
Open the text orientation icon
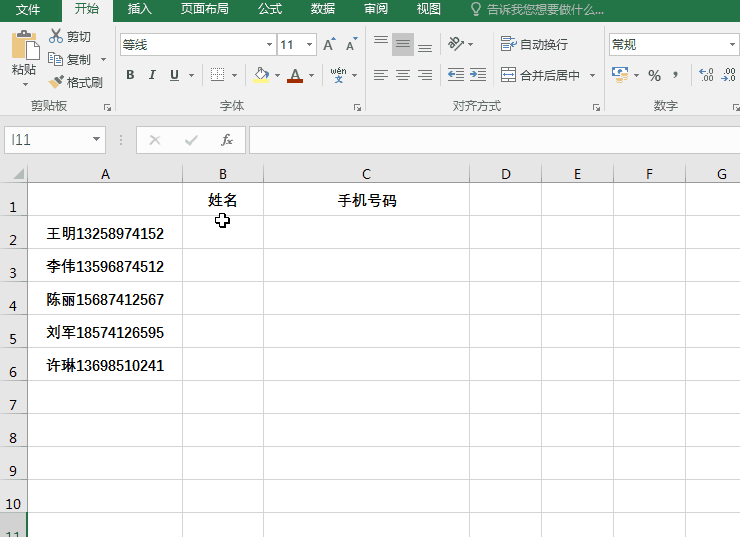tap(456, 44)
